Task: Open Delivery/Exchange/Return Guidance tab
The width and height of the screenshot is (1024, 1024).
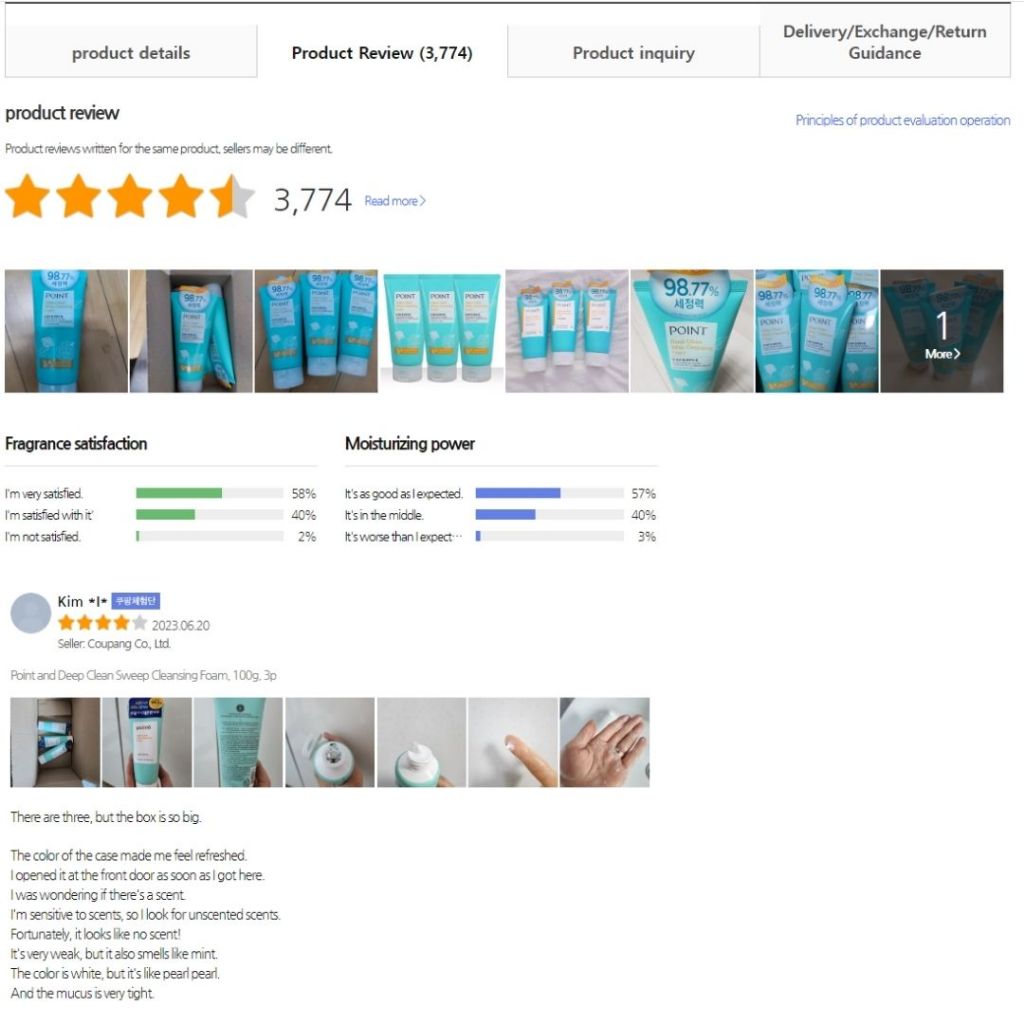Action: pos(885,42)
